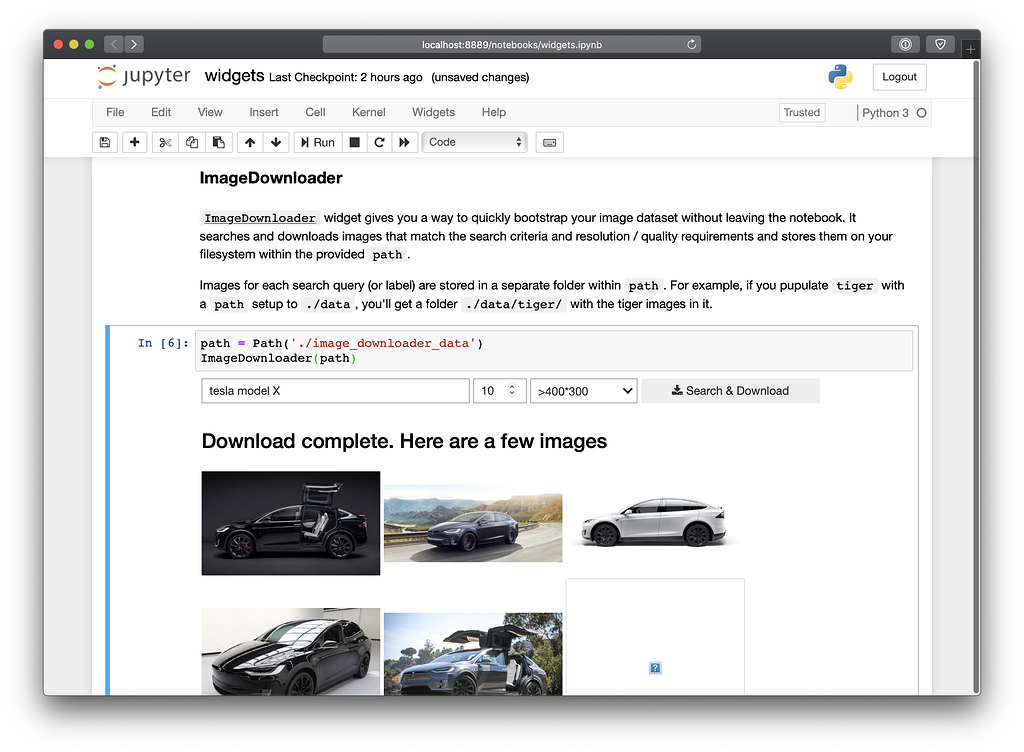Run the cell with the Run button
The width and height of the screenshot is (1024, 752).
click(317, 142)
